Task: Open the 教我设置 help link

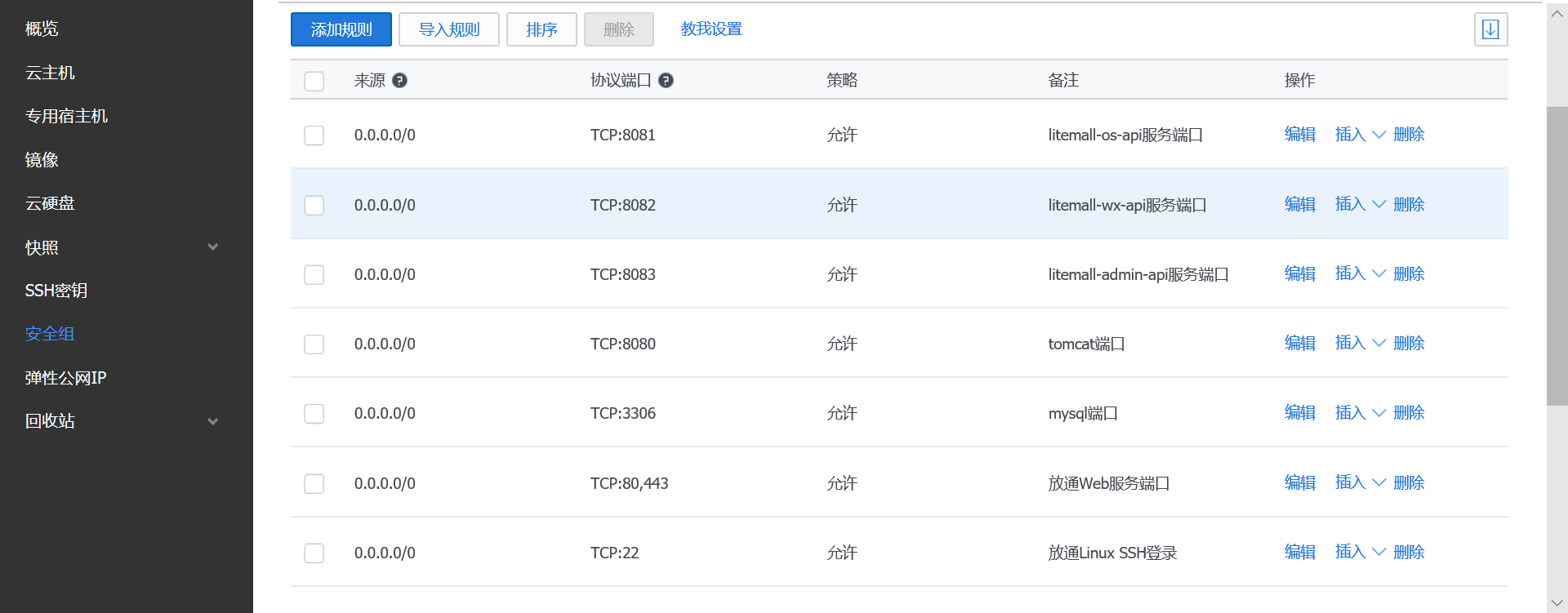Action: click(710, 29)
